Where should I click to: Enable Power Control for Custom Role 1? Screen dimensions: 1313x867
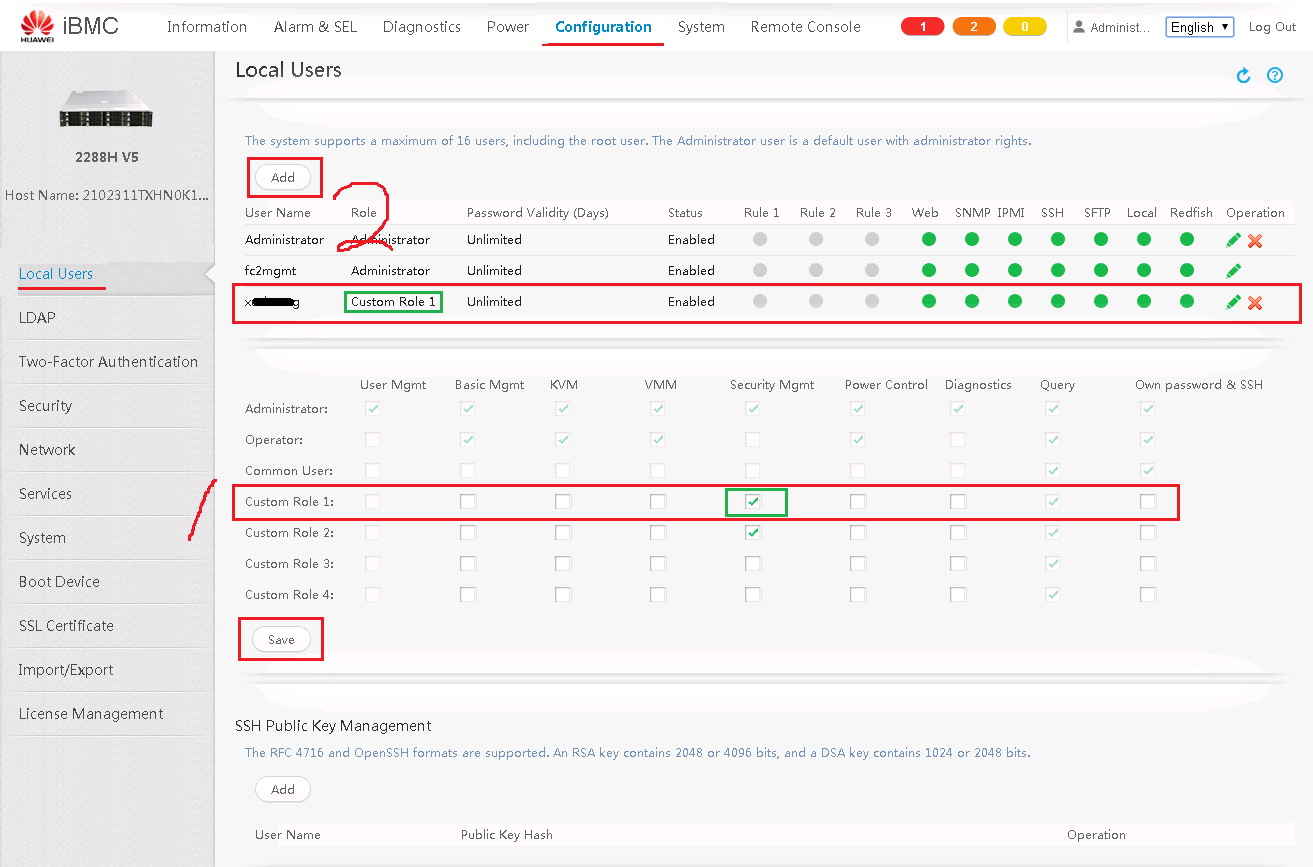click(x=858, y=501)
